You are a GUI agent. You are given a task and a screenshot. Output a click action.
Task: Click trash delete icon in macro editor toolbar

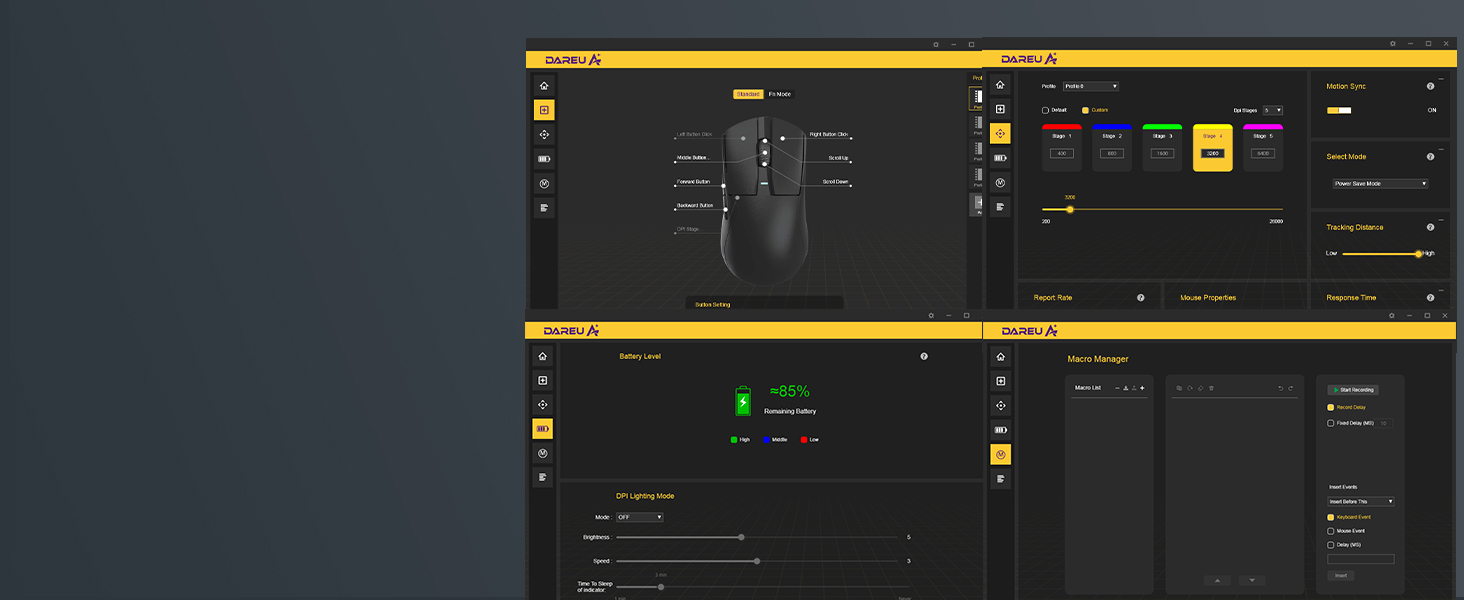1211,388
